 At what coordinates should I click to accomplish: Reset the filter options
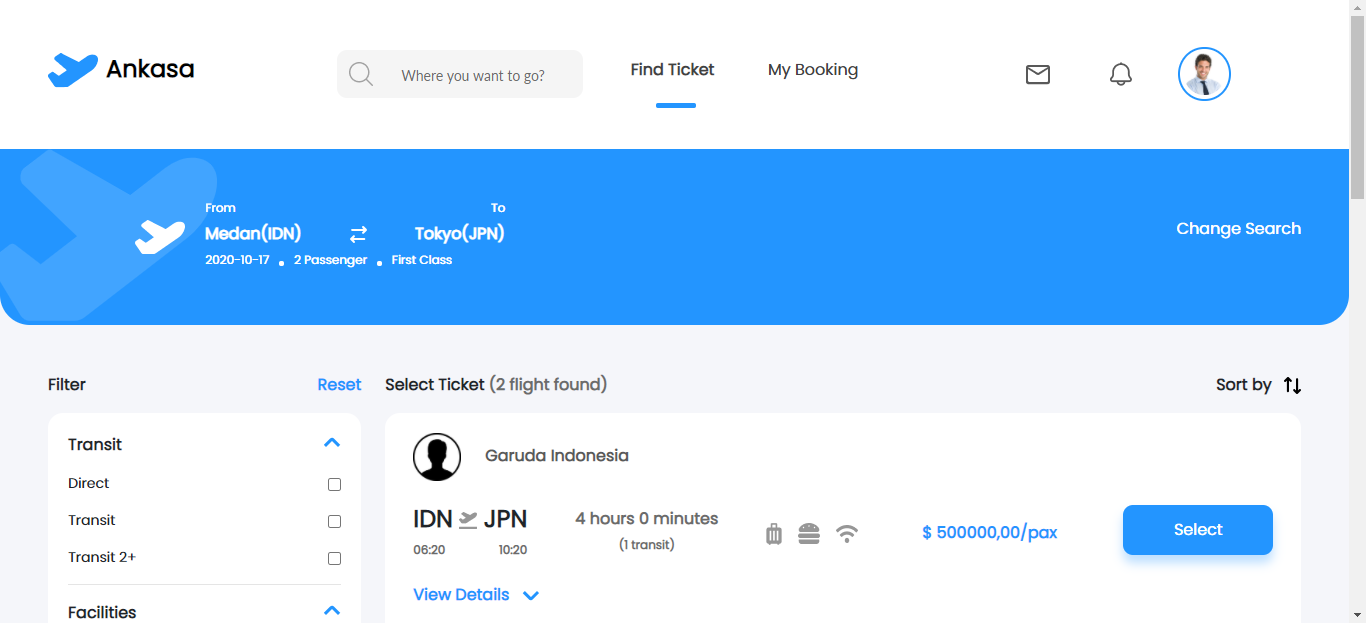pyautogui.click(x=339, y=384)
